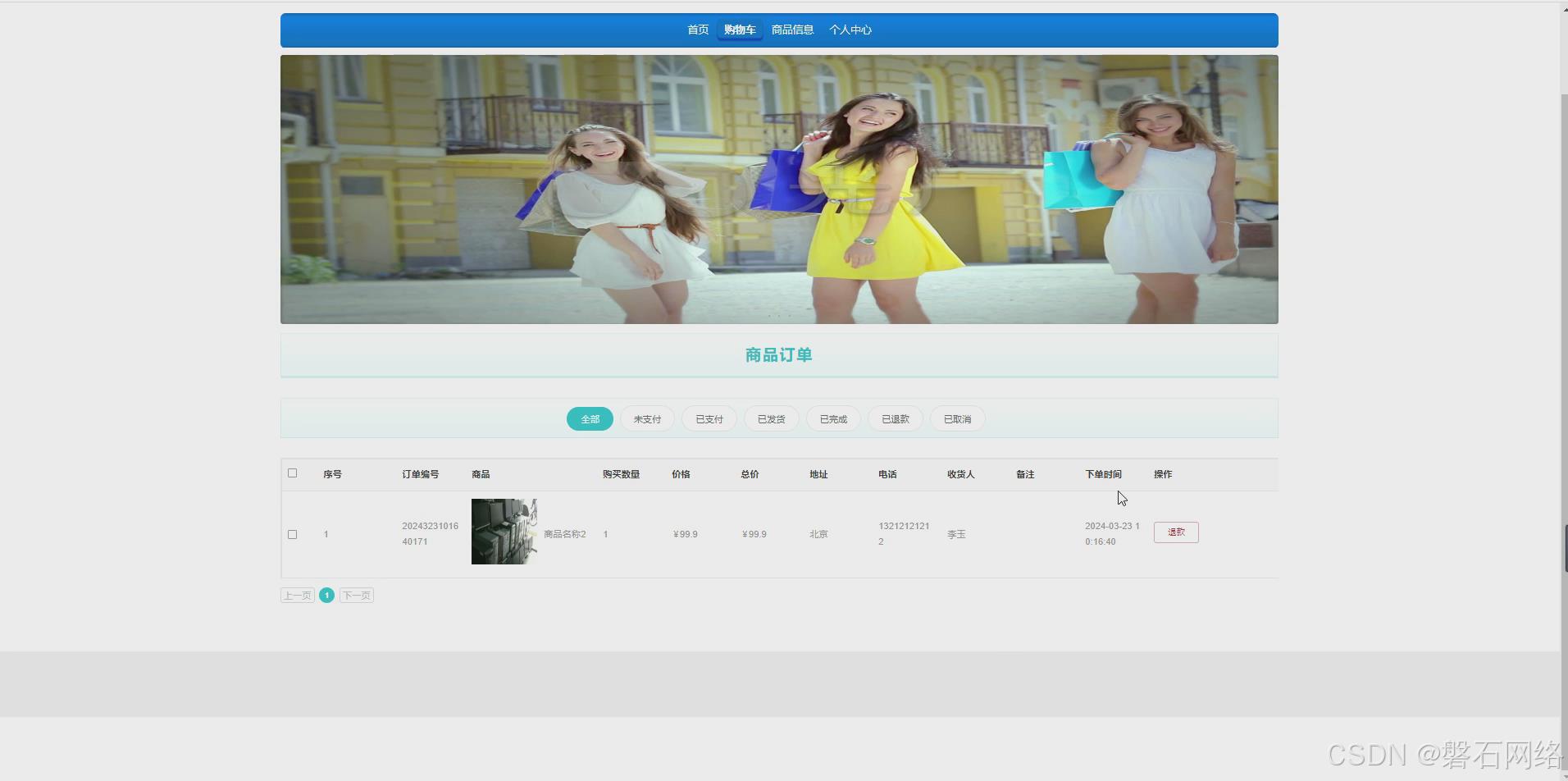Open the 商品信息 navigation item
1568x781 pixels.
792,30
